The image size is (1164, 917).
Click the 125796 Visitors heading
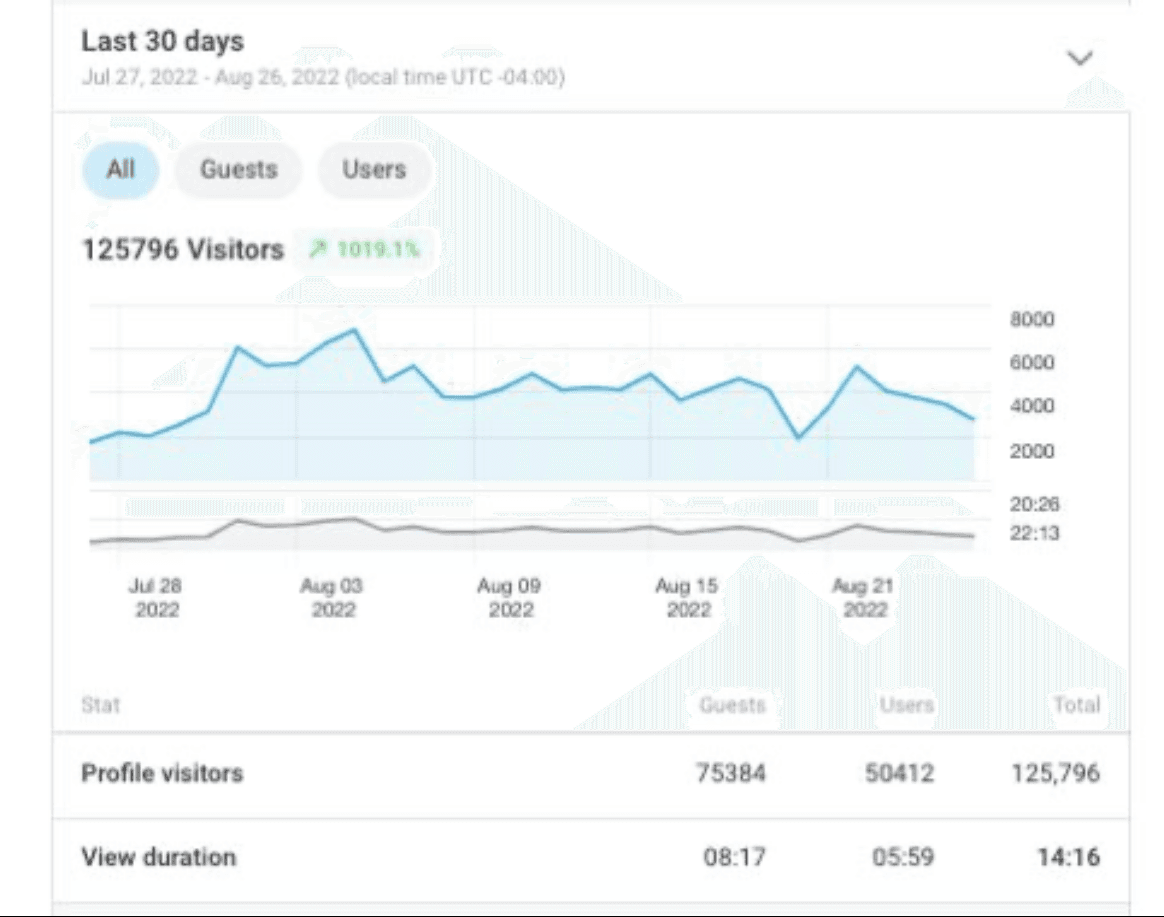(182, 250)
